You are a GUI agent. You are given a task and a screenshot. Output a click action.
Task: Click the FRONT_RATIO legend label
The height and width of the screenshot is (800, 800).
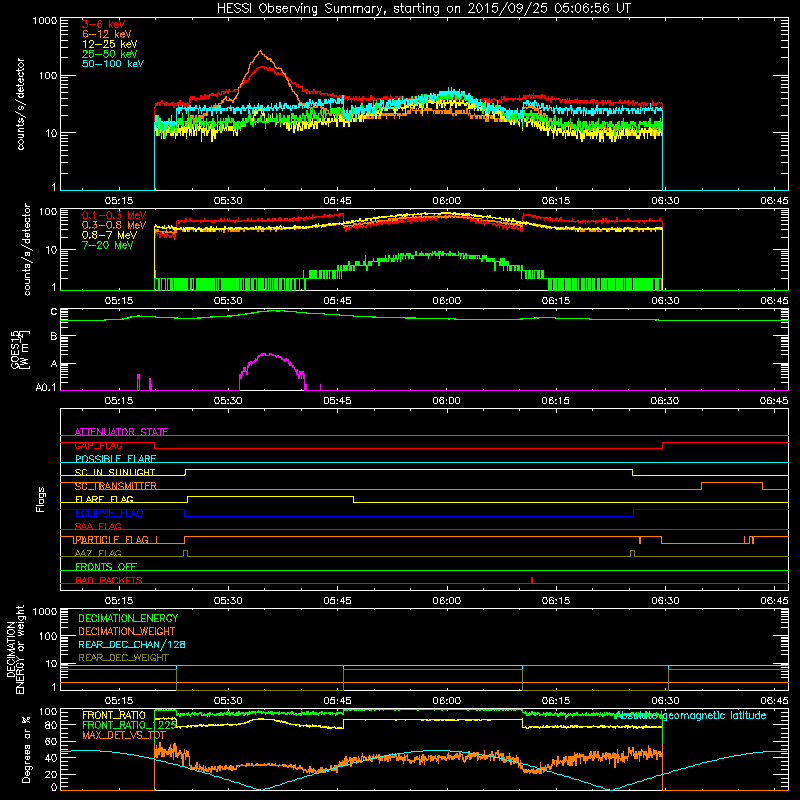pyautogui.click(x=114, y=715)
